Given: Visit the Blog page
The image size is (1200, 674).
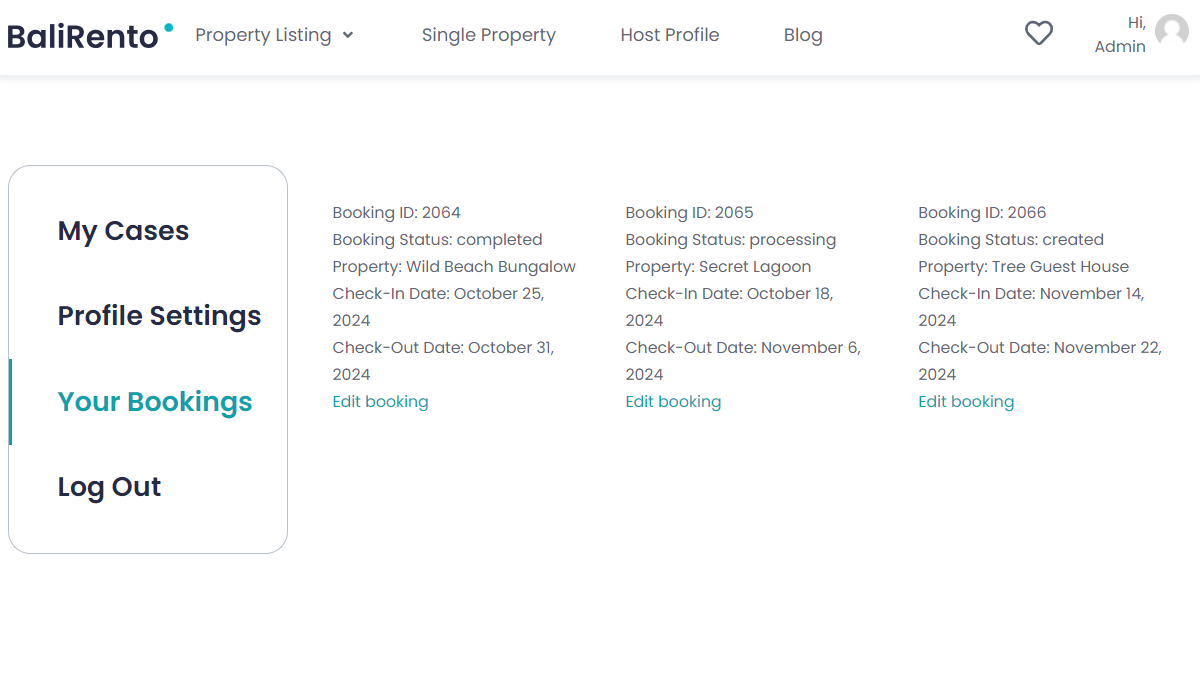Looking at the screenshot, I should (803, 34).
